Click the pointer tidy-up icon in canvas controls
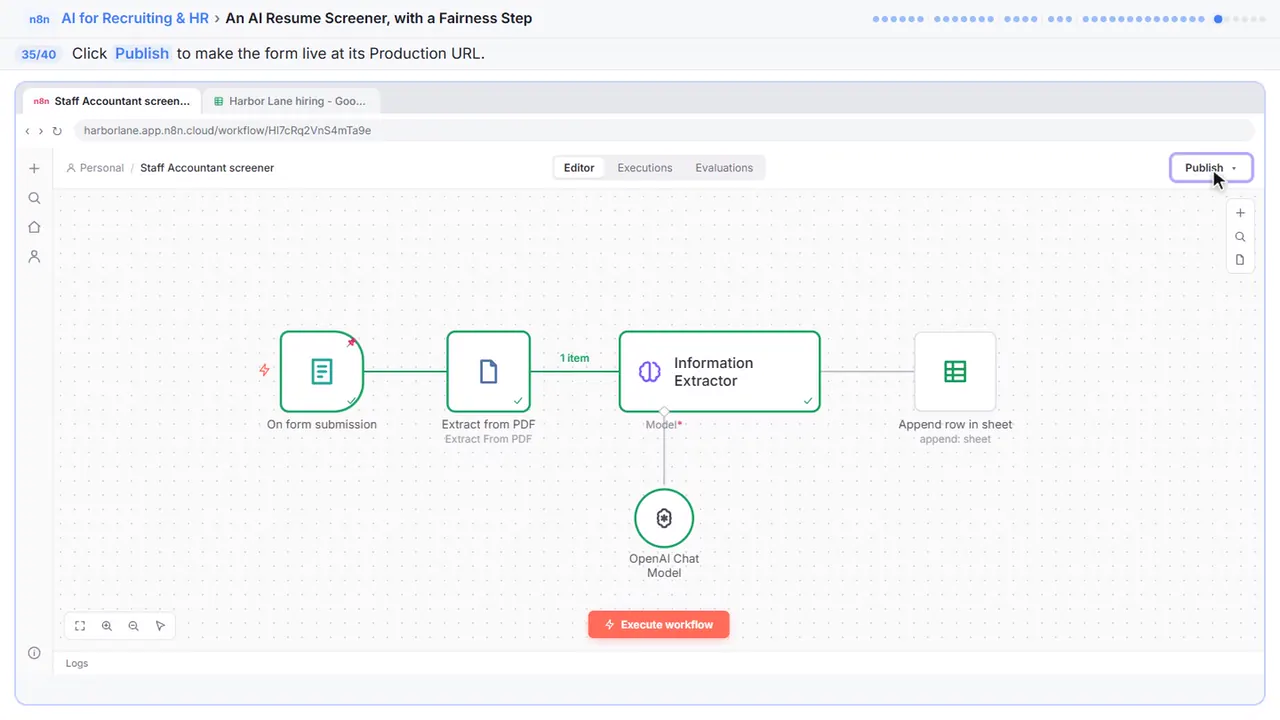Screen dimensions: 1280x720 (x=160, y=626)
